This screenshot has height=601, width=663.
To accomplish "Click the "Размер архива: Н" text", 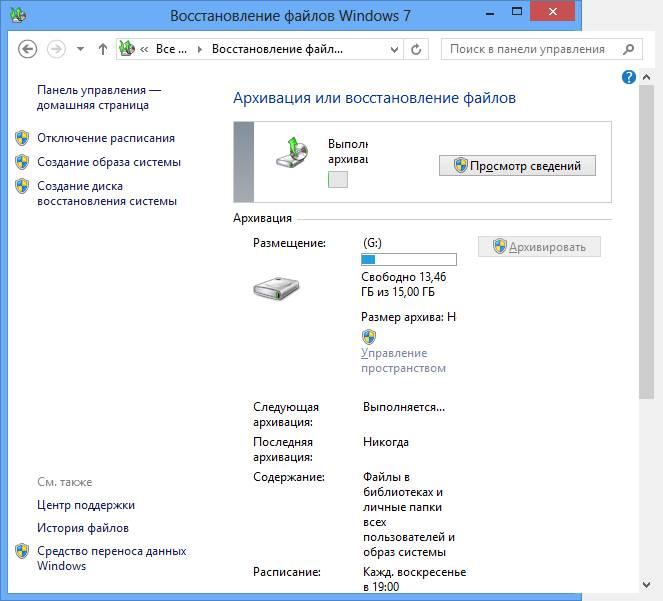I will 408,317.
